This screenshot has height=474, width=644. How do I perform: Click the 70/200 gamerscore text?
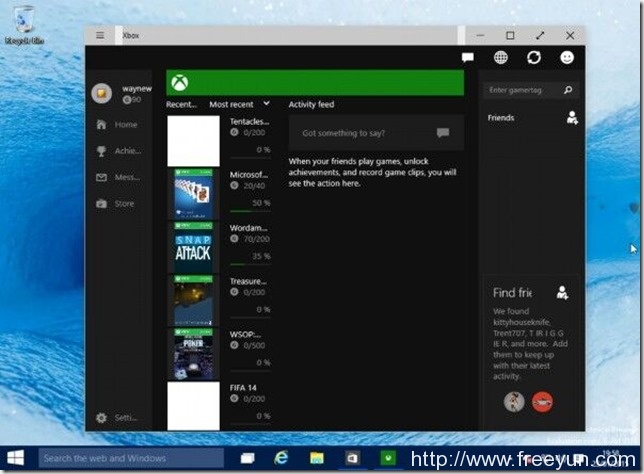point(256,239)
